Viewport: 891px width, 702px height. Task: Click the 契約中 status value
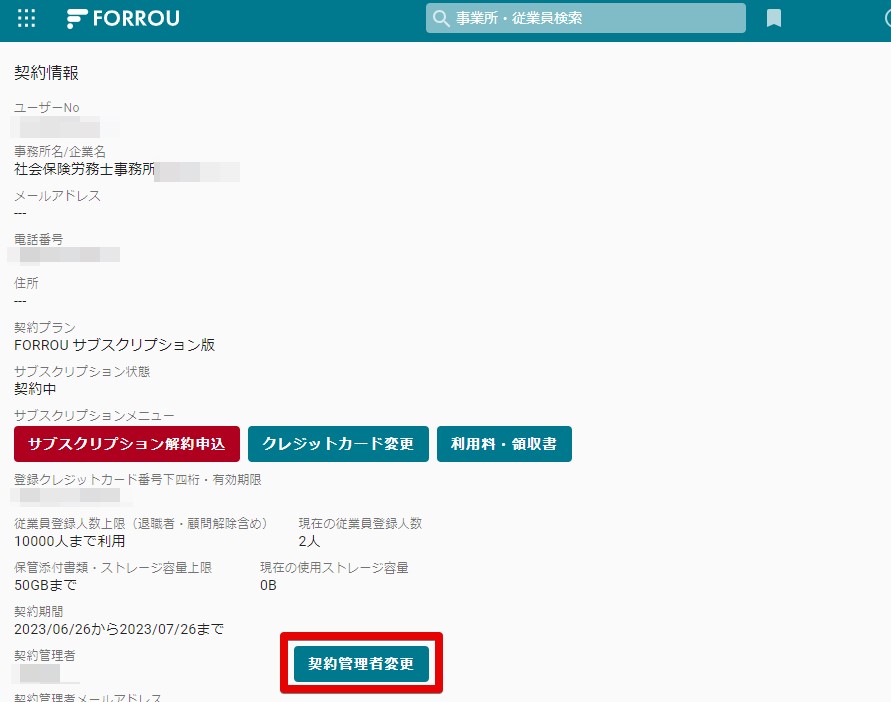point(35,389)
